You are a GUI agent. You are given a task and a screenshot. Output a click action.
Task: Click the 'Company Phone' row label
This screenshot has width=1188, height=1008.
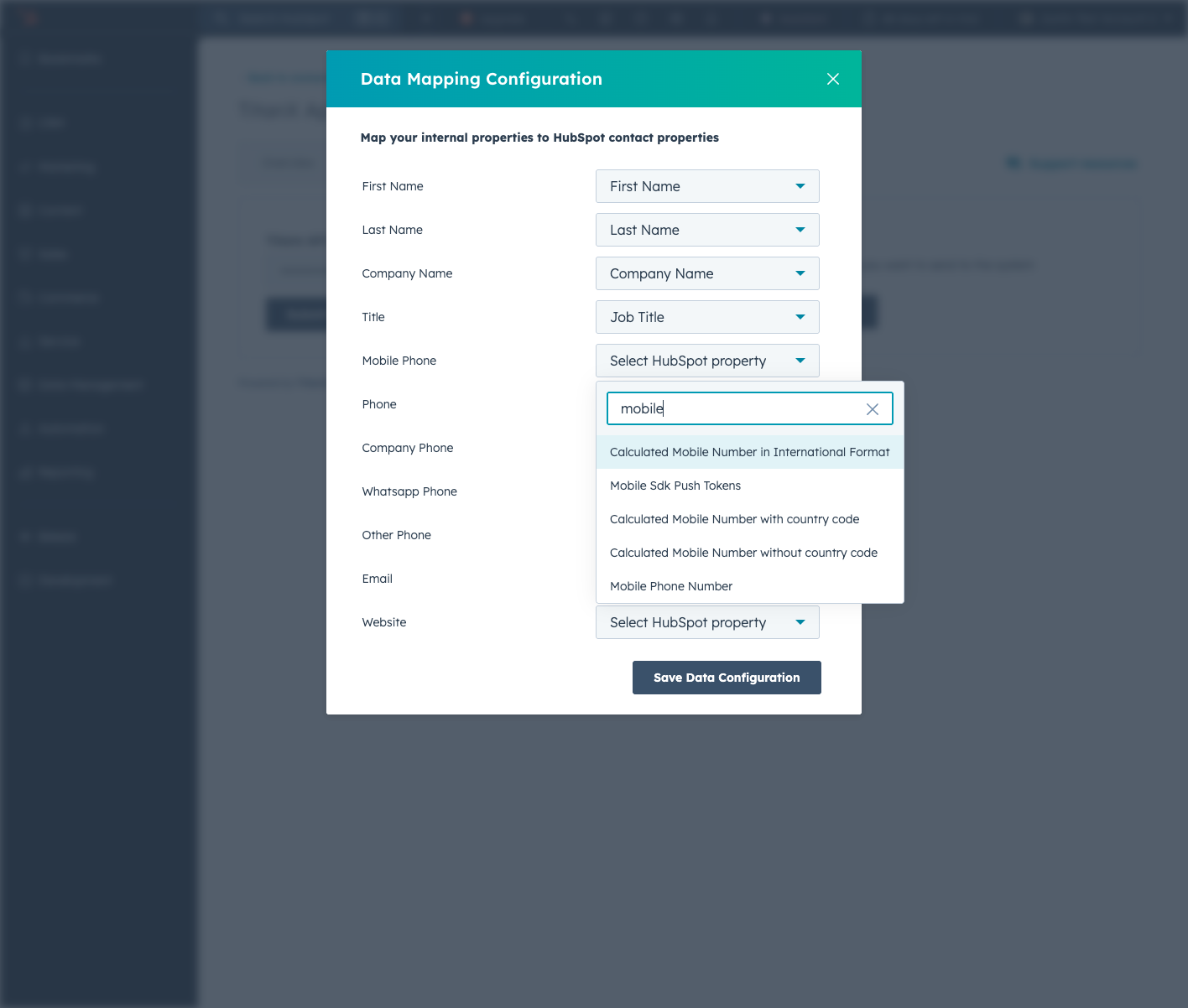[408, 448]
